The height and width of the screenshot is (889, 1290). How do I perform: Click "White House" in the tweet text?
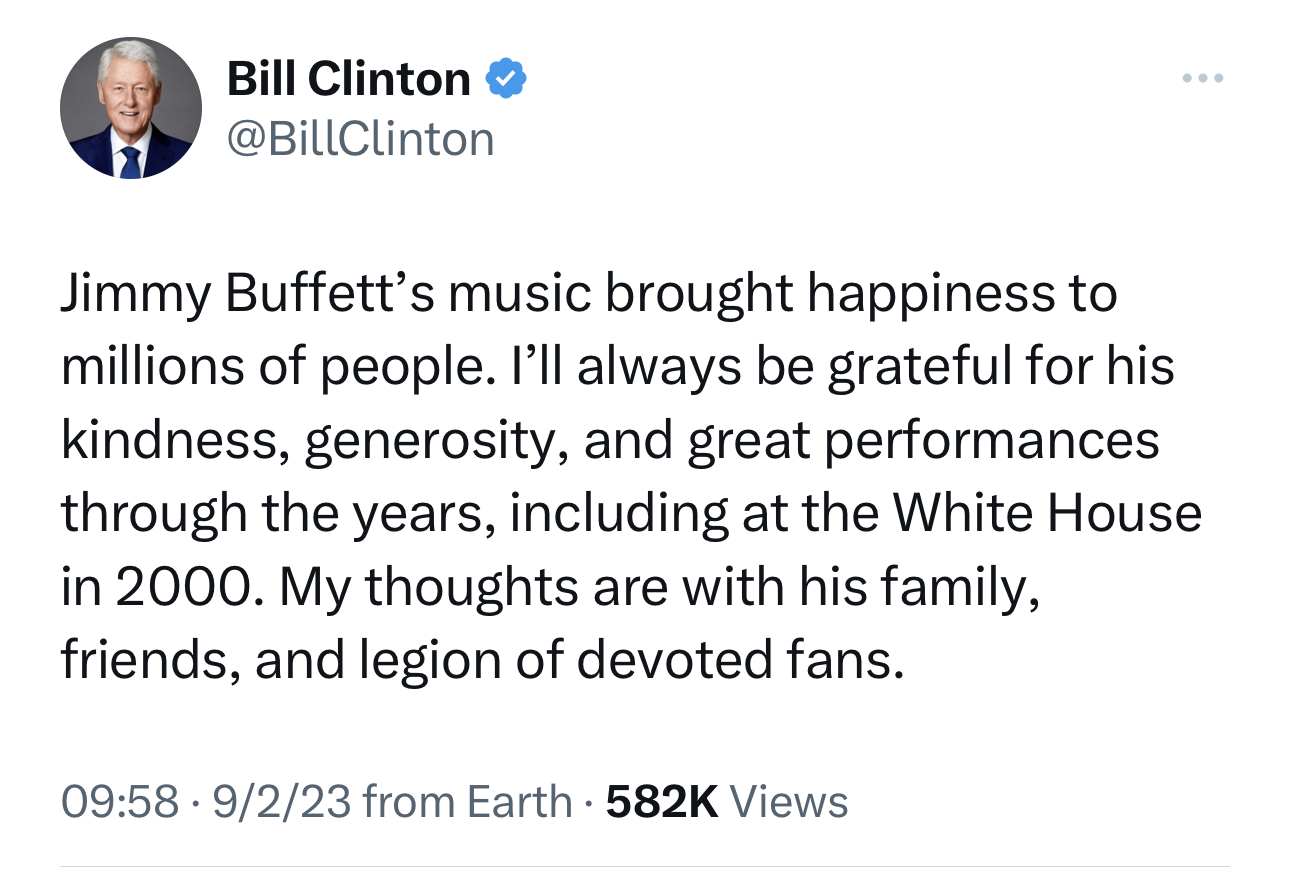(1046, 514)
